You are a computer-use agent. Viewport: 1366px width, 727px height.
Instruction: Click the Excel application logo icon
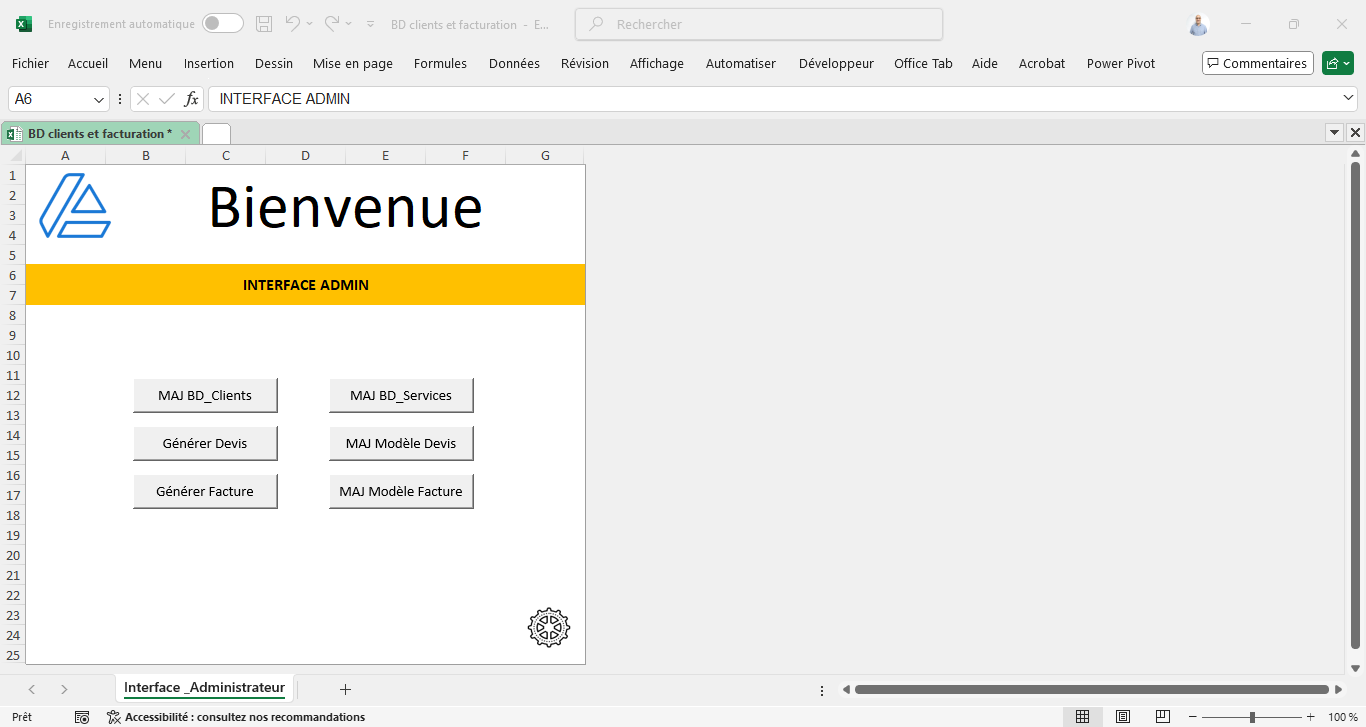24,24
